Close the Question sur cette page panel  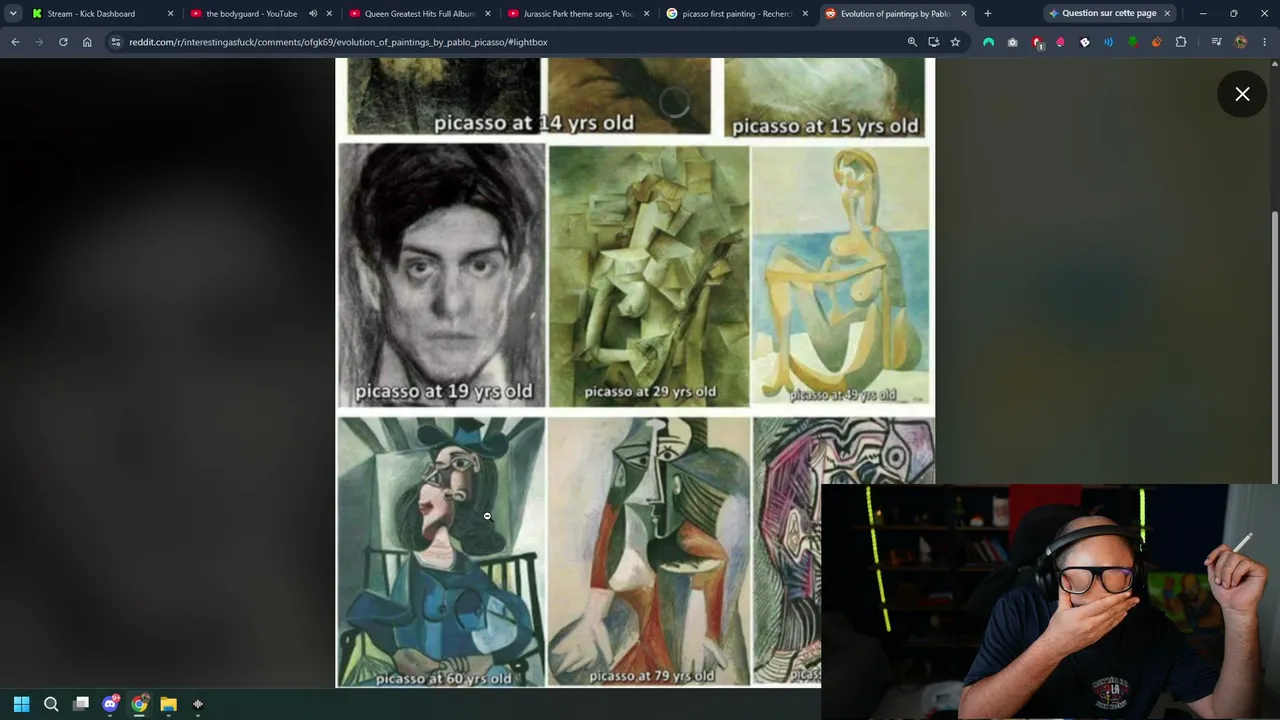click(x=1167, y=13)
